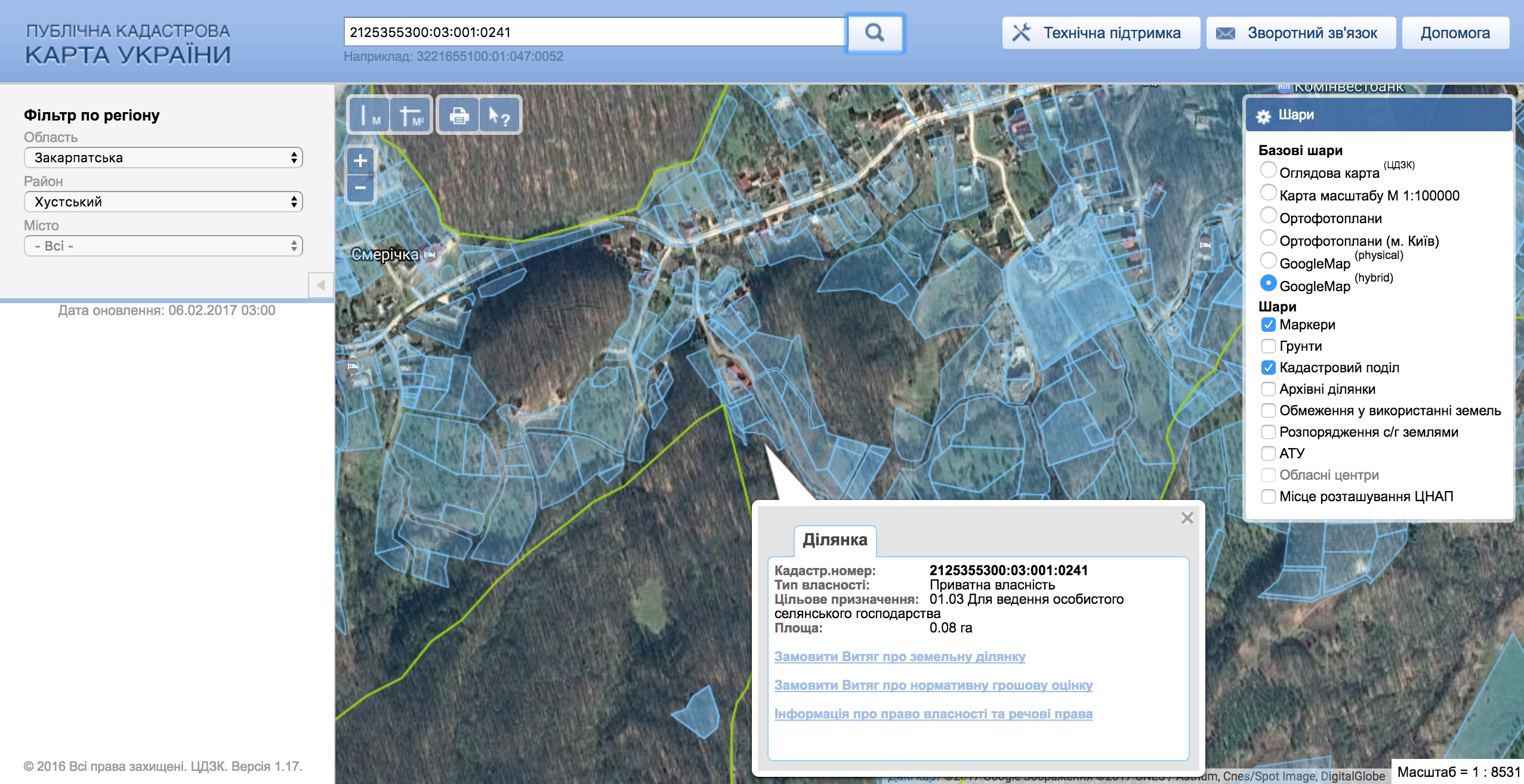Collapse the left filter panel arrow

click(x=320, y=285)
